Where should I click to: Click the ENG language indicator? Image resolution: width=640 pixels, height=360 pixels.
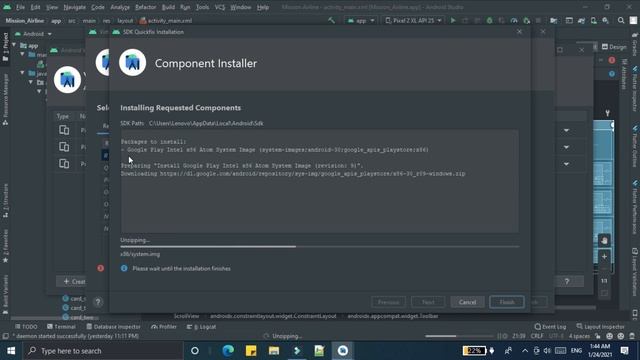(576, 351)
